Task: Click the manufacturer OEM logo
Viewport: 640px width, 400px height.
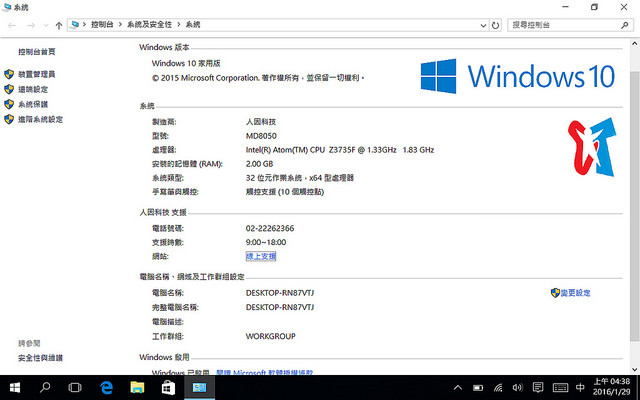Action: pos(592,147)
